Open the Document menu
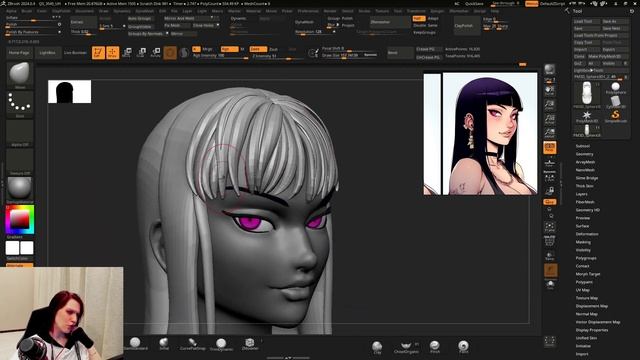This screenshot has width=640, height=360. tap(84, 11)
